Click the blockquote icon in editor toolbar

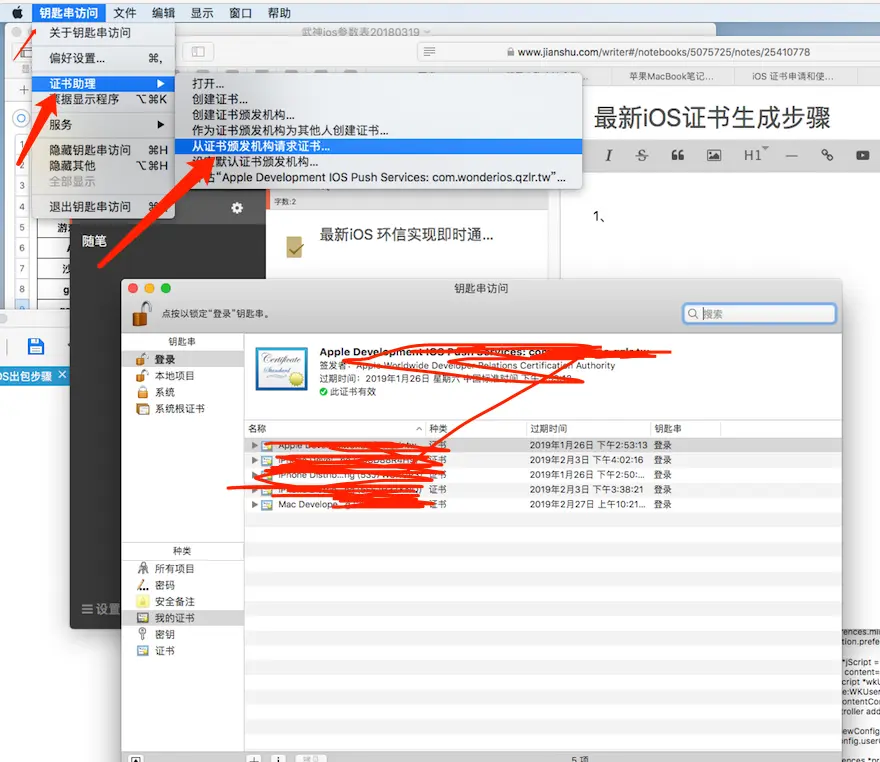[x=677, y=155]
